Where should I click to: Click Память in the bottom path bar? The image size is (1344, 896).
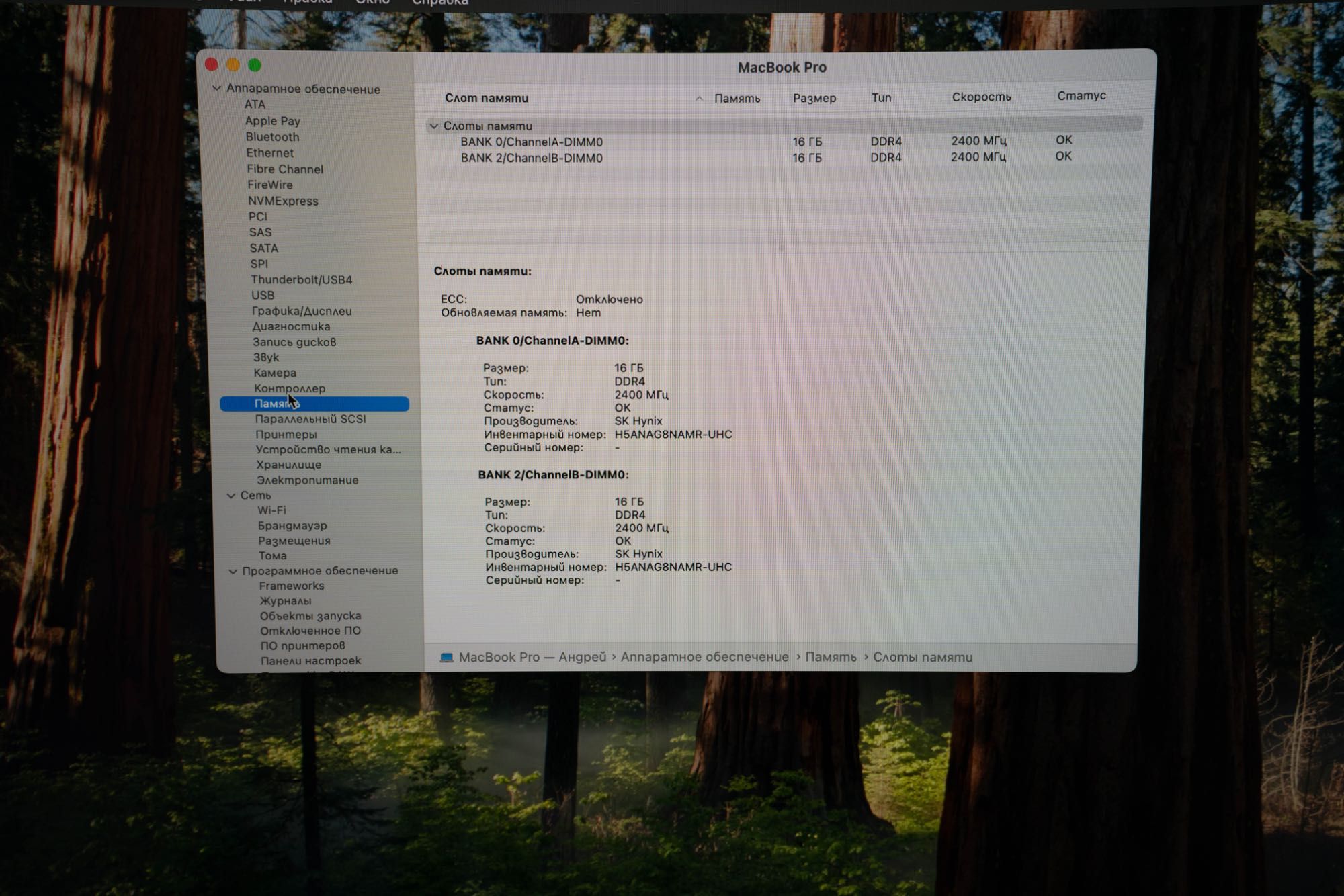[x=831, y=657]
